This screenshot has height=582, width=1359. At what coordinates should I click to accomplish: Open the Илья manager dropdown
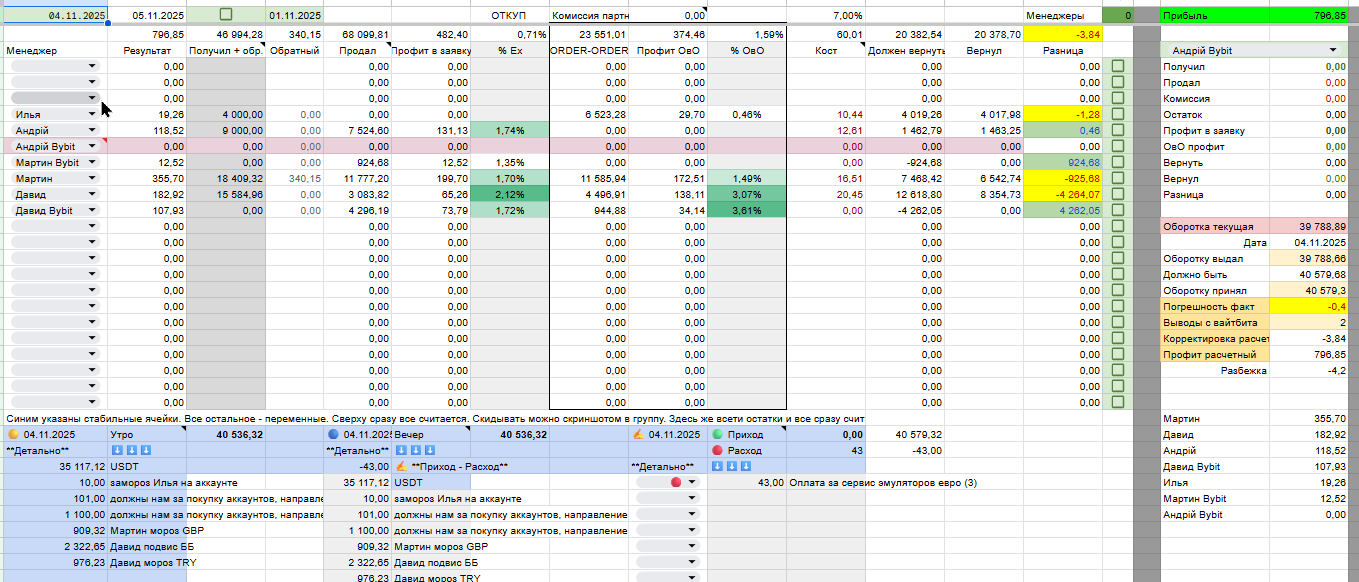point(56,115)
